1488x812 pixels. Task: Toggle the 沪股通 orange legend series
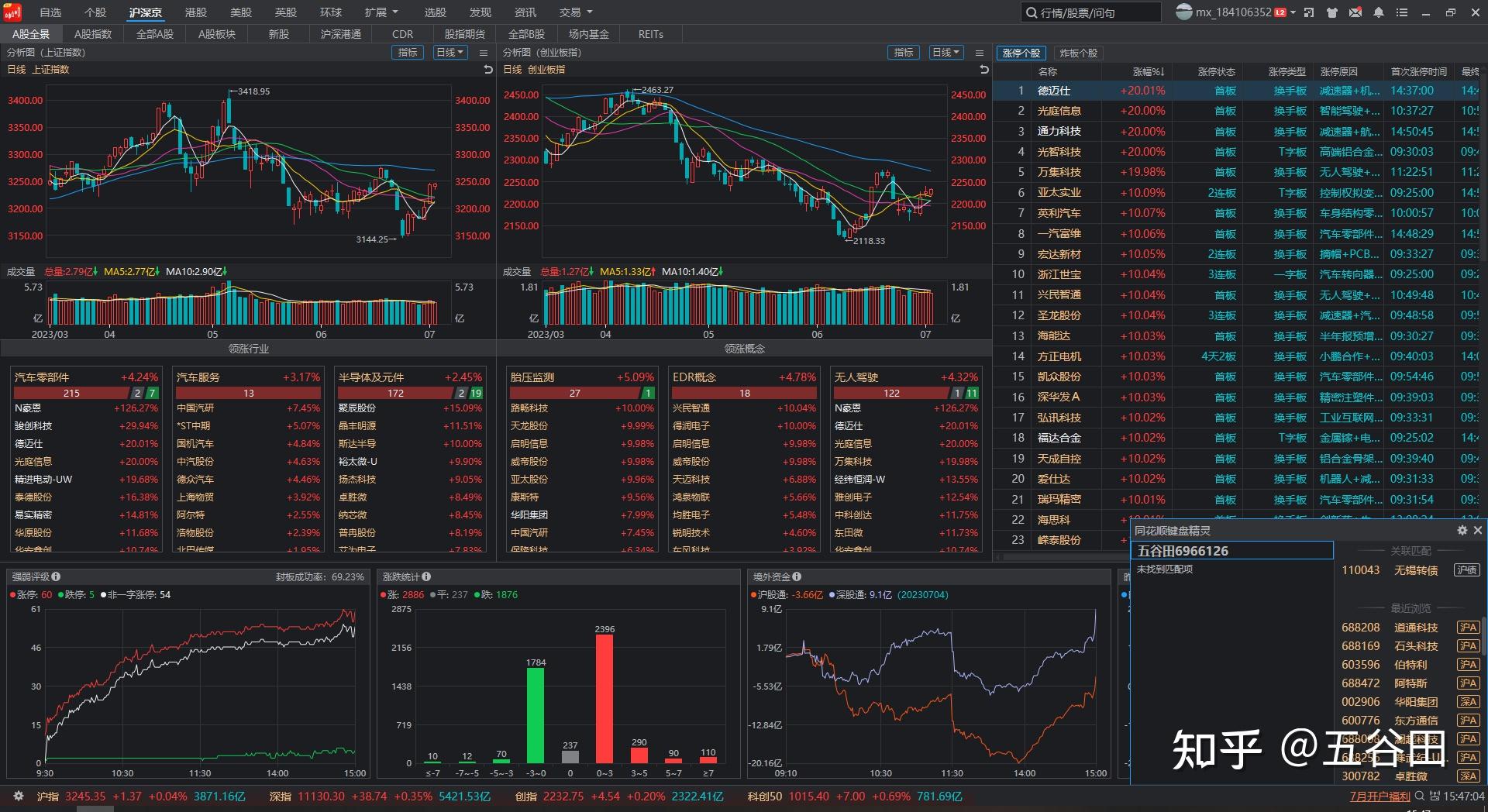tap(787, 595)
